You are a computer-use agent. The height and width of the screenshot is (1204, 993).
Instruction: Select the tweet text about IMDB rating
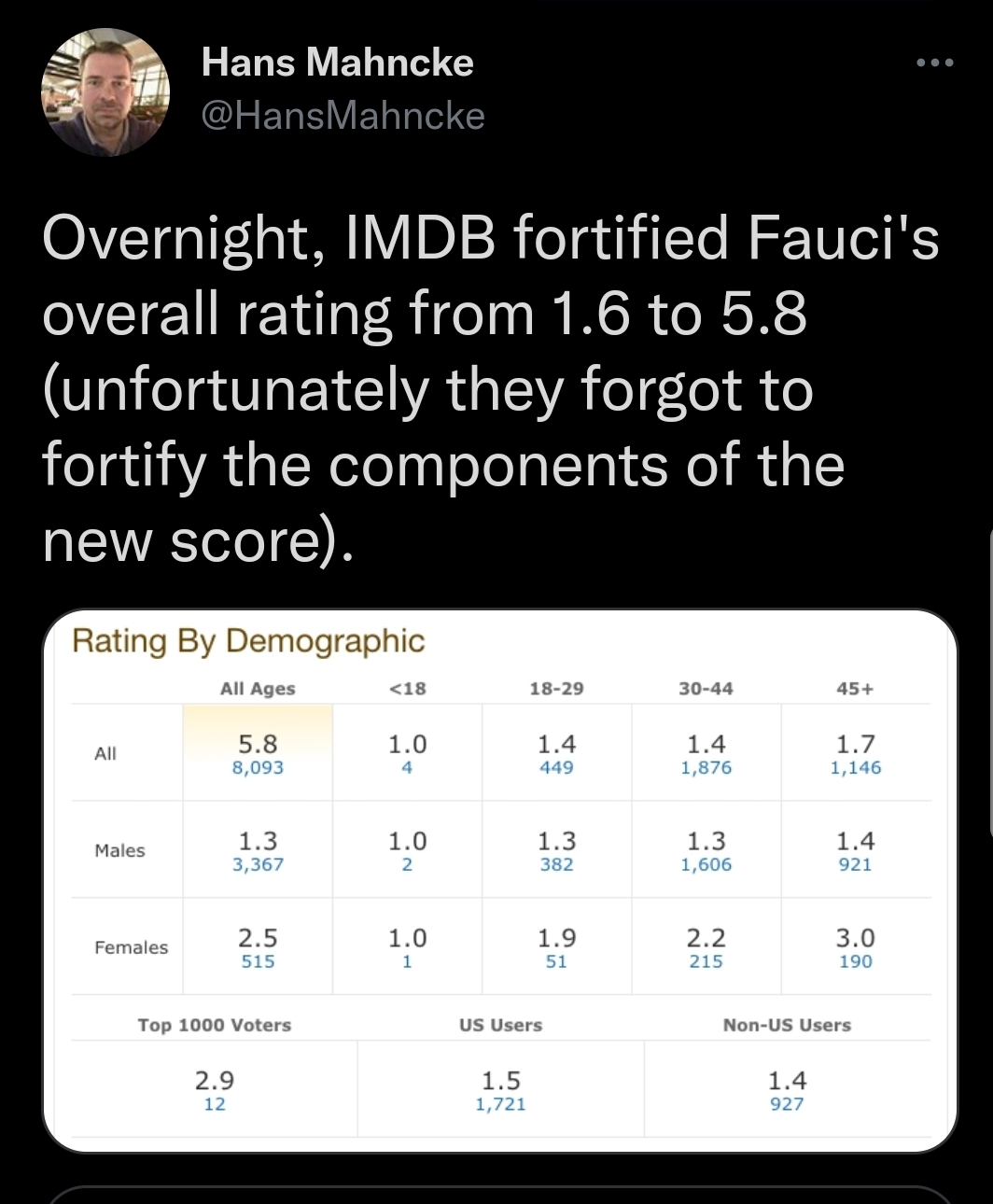point(491,389)
